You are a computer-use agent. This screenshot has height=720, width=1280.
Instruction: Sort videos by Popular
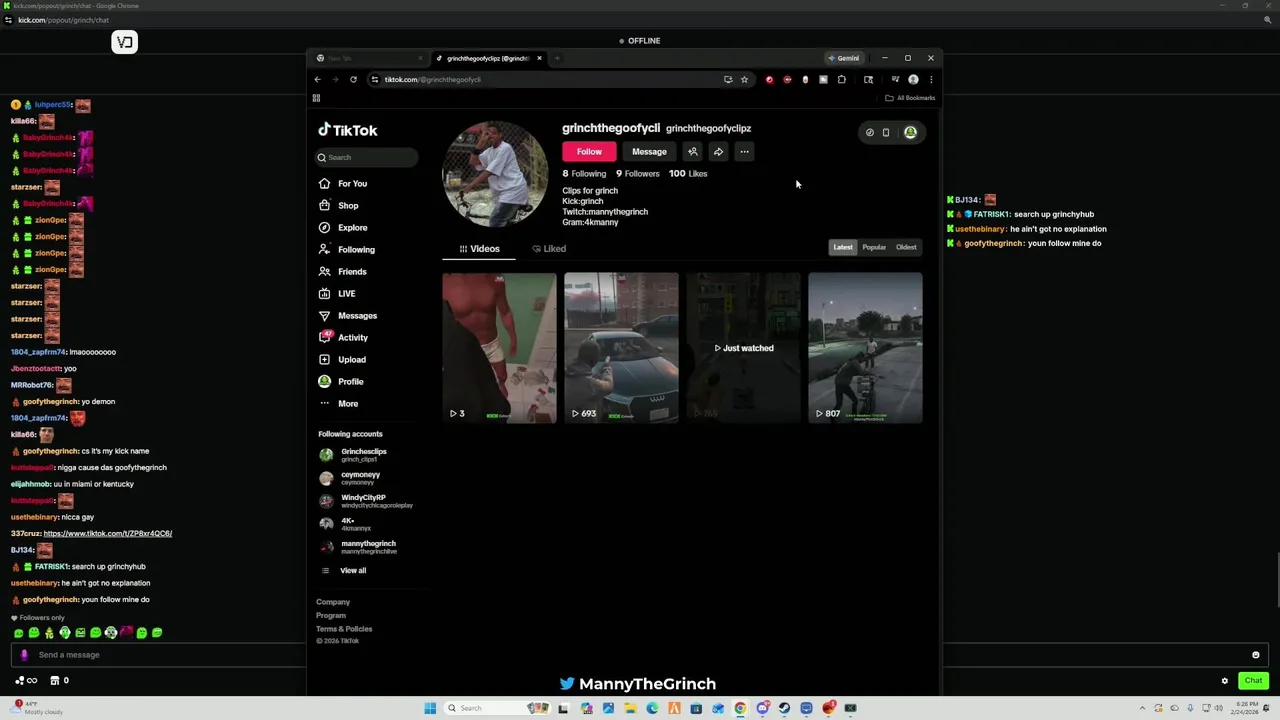point(874,247)
